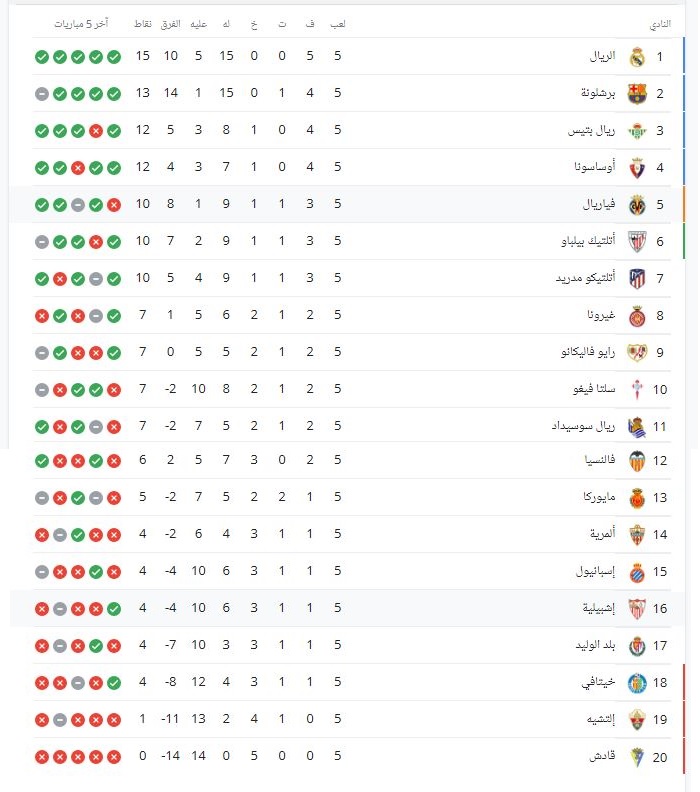This screenshot has height=792, width=700.
Task: Select the Getafe club crest
Action: coord(636,683)
